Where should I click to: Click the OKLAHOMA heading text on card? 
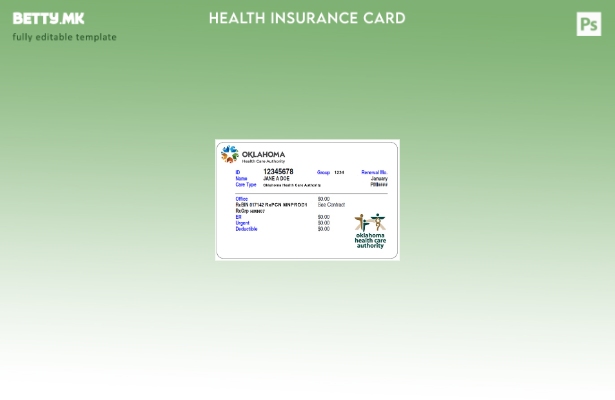(263, 154)
